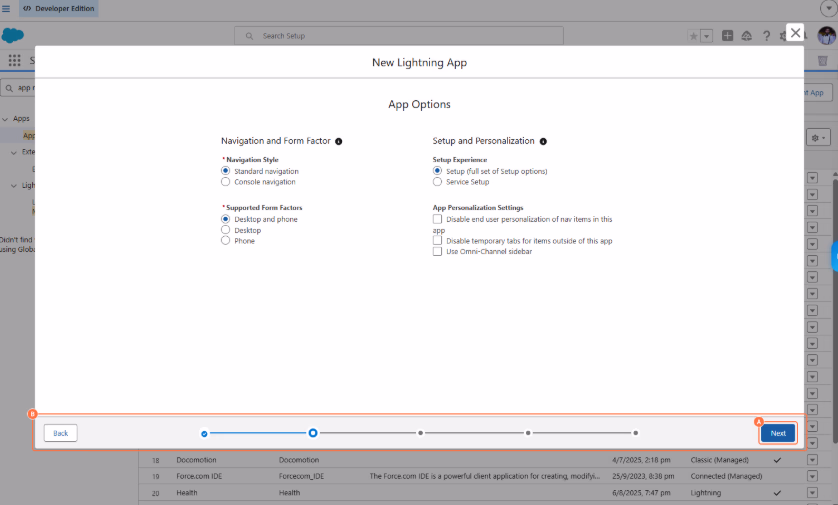Click the 25/9/2023, 8:38 pm date cell
Image resolution: width=838 pixels, height=505 pixels.
[643, 476]
